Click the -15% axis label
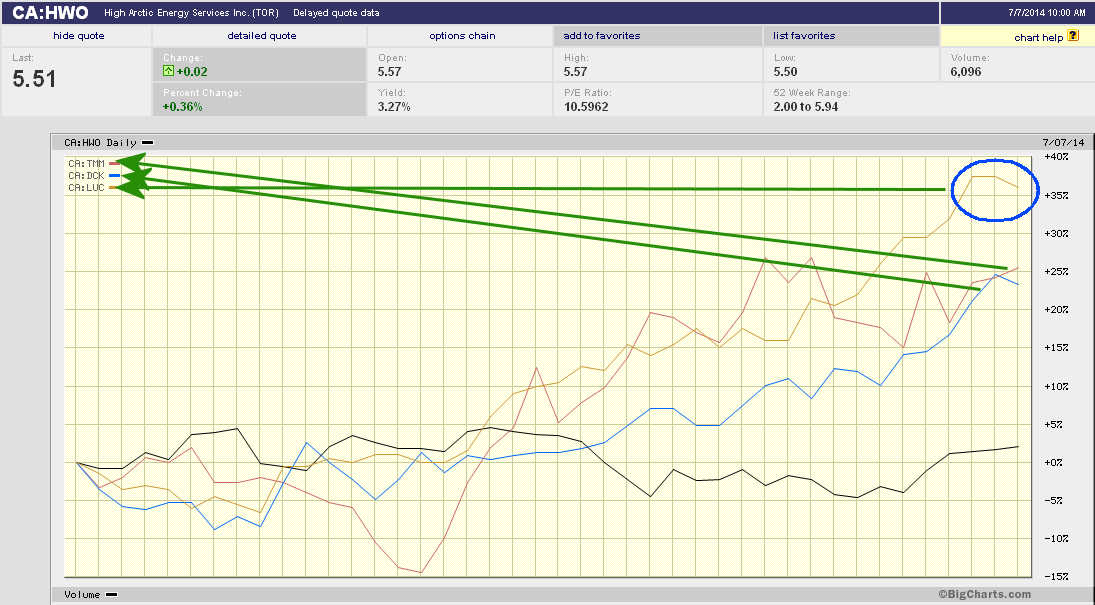 [1056, 576]
